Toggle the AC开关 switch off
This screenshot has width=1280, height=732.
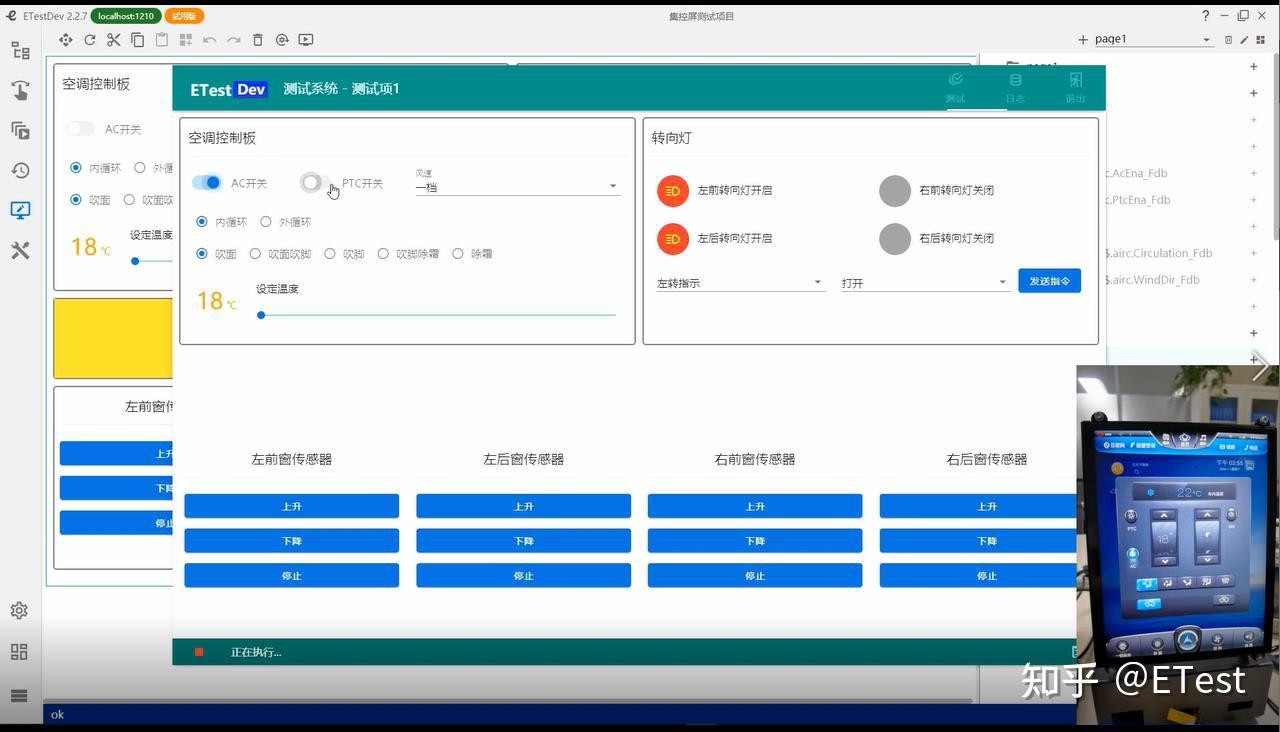[x=208, y=183]
